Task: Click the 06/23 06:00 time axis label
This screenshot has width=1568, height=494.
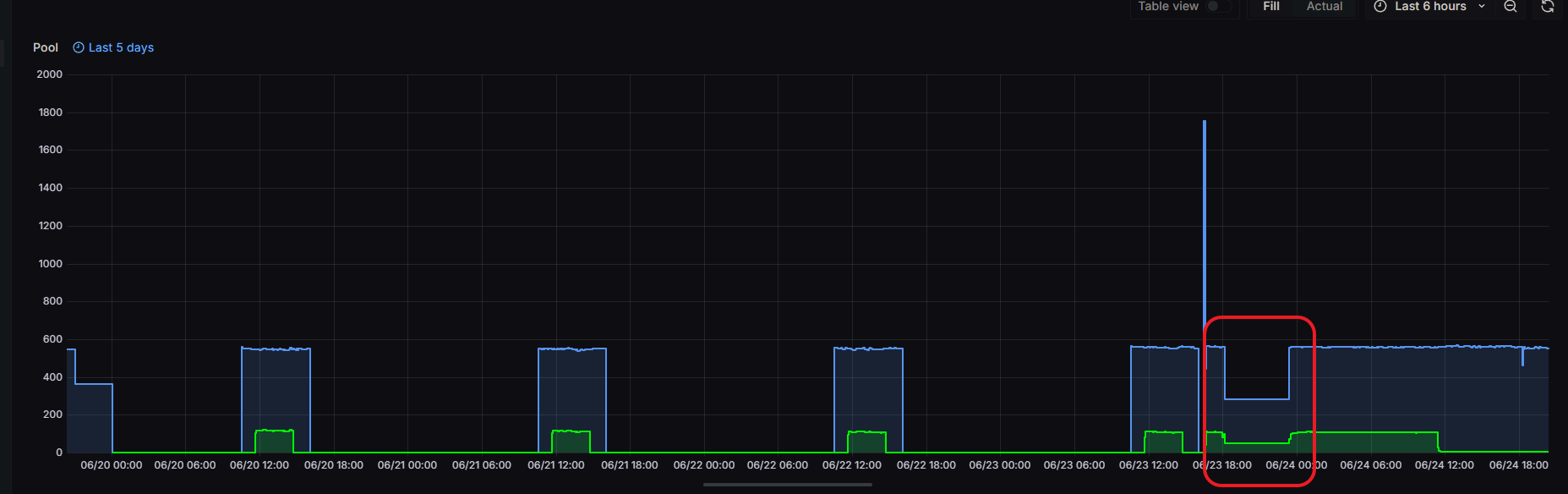Action: (x=1074, y=465)
